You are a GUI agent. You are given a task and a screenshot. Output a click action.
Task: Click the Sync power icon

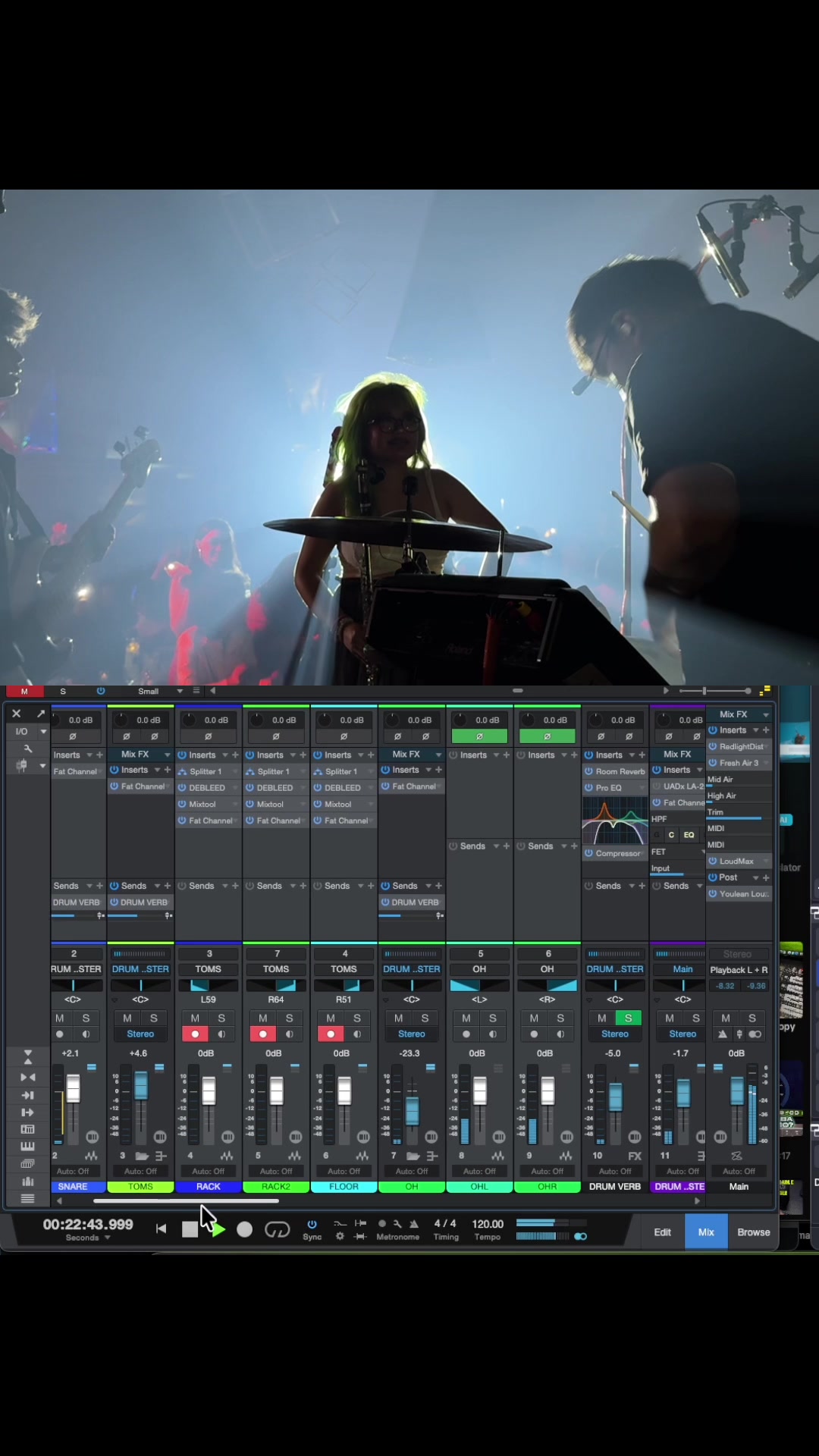tap(312, 1224)
